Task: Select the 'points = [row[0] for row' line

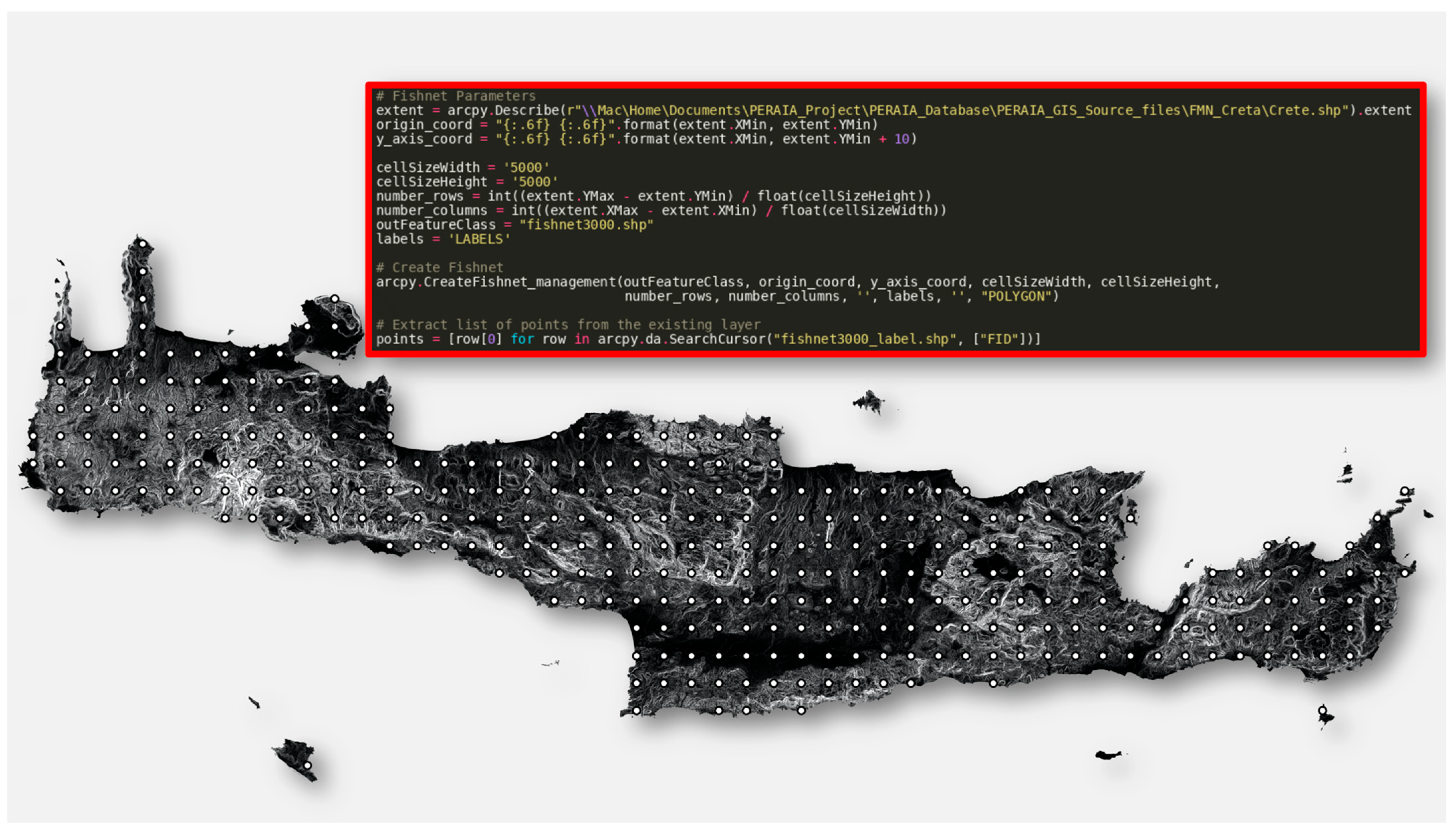Action: click(x=708, y=339)
